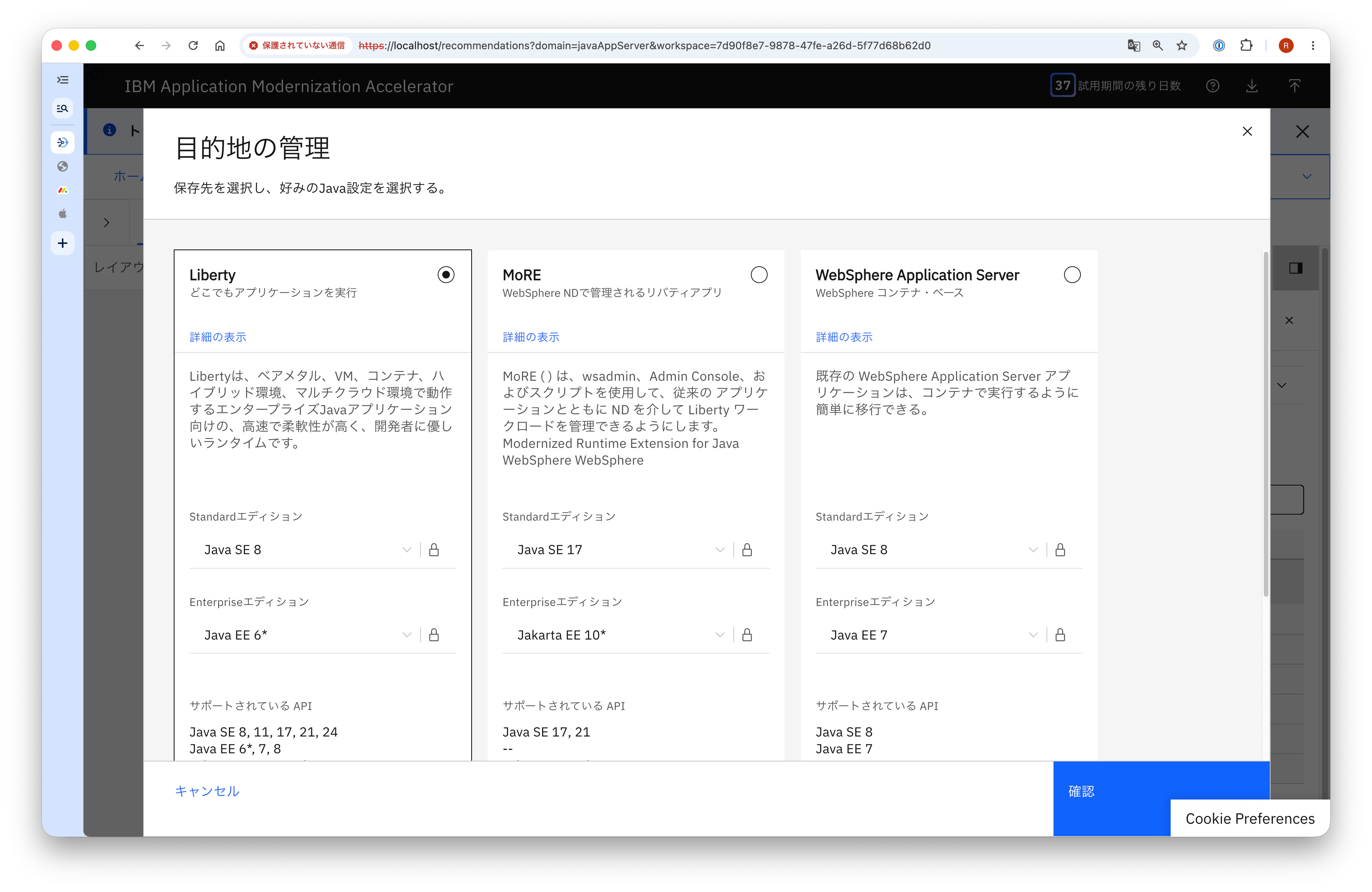The height and width of the screenshot is (892, 1372).
Task: Toggle lock next to MoRE Java SE 17
Action: (747, 550)
